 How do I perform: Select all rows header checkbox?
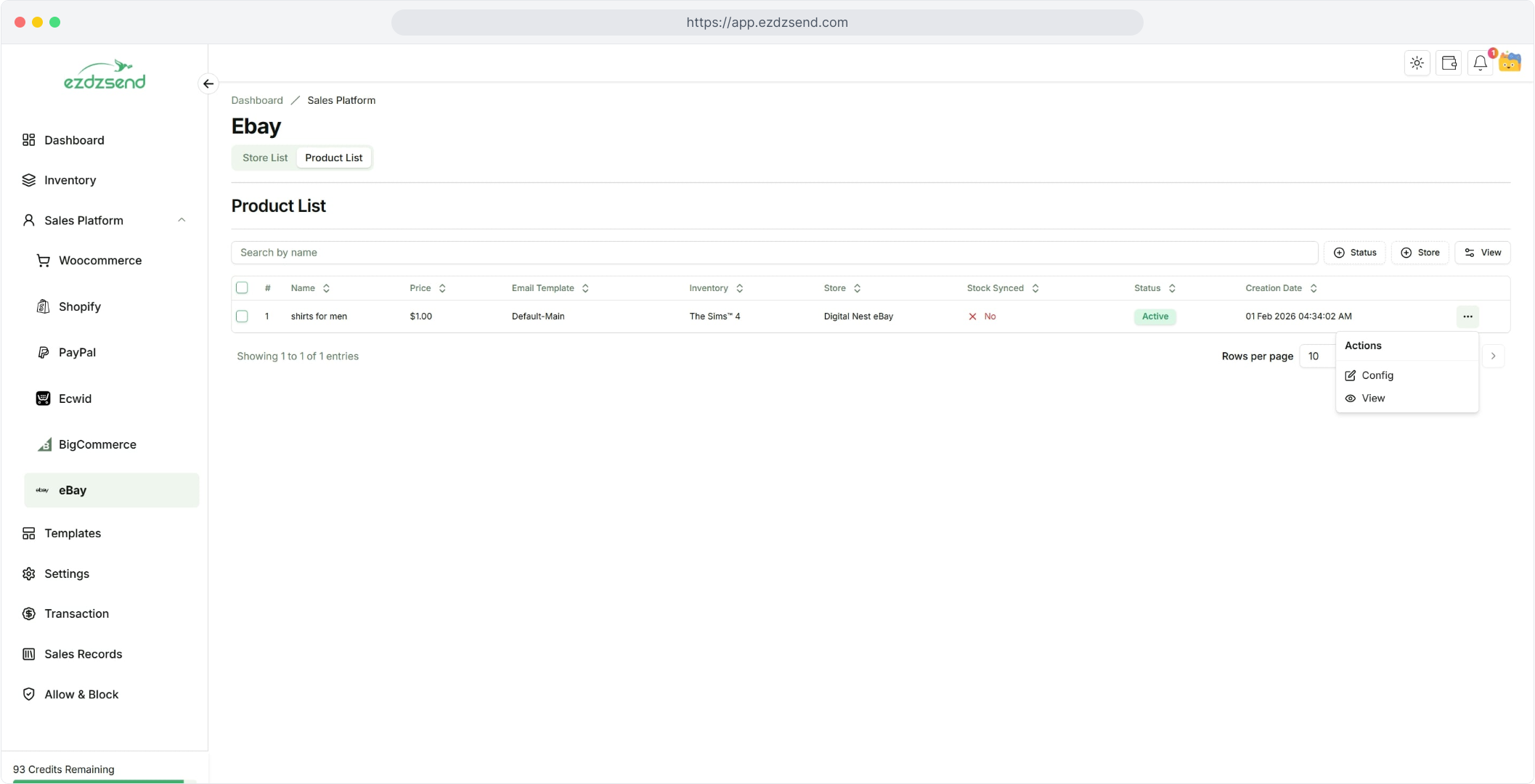click(x=242, y=287)
